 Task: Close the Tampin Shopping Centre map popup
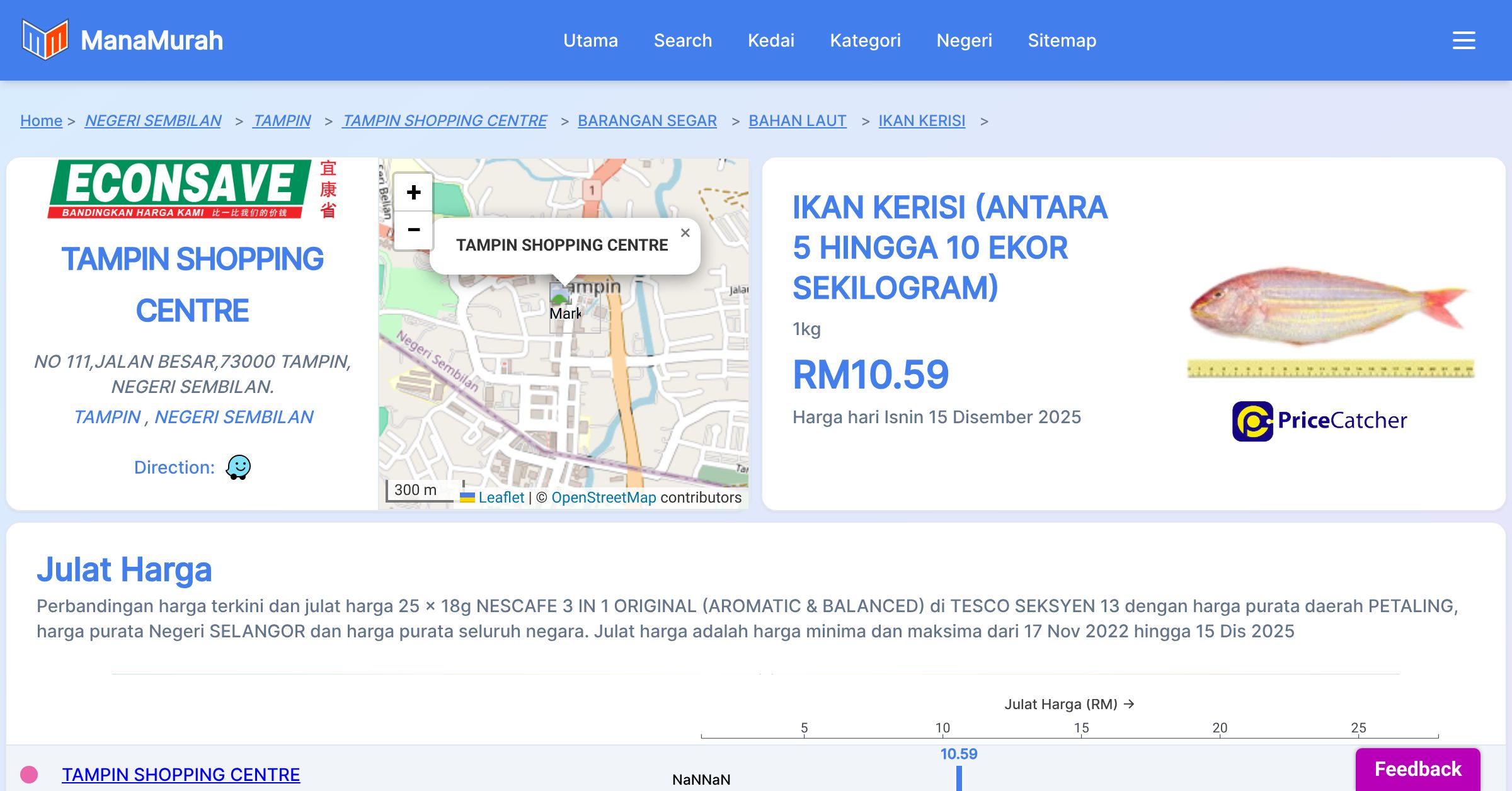pyautogui.click(x=685, y=233)
